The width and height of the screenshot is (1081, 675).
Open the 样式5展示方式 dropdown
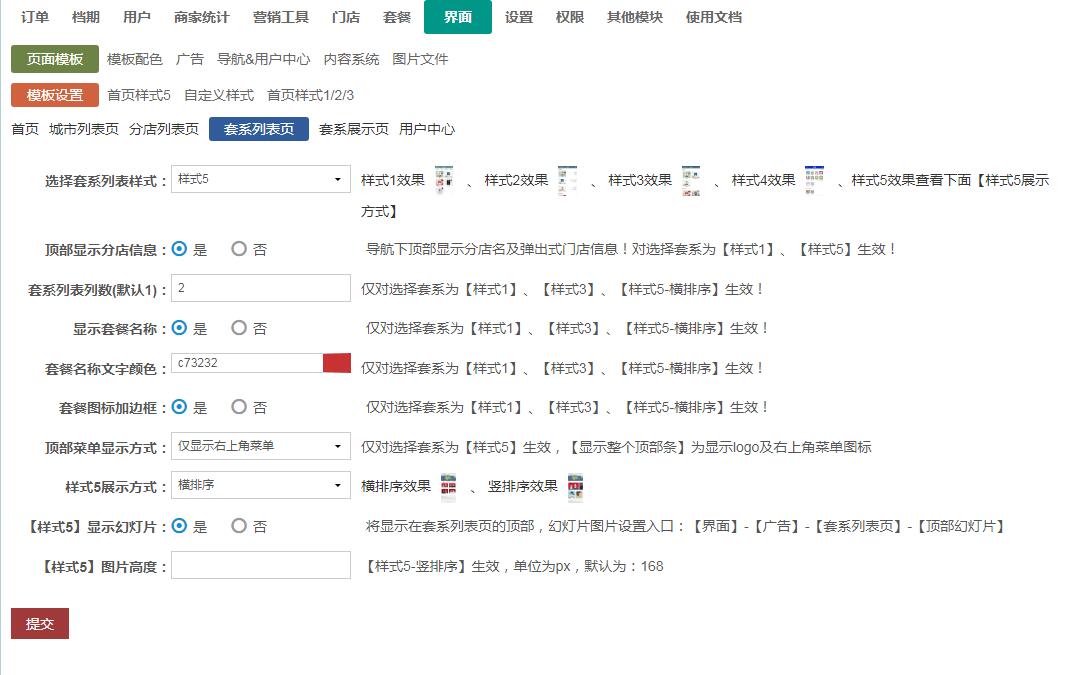point(260,486)
